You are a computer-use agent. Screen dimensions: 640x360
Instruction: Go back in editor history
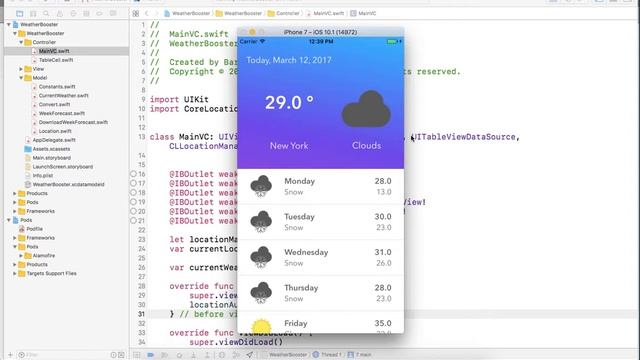click(x=147, y=13)
